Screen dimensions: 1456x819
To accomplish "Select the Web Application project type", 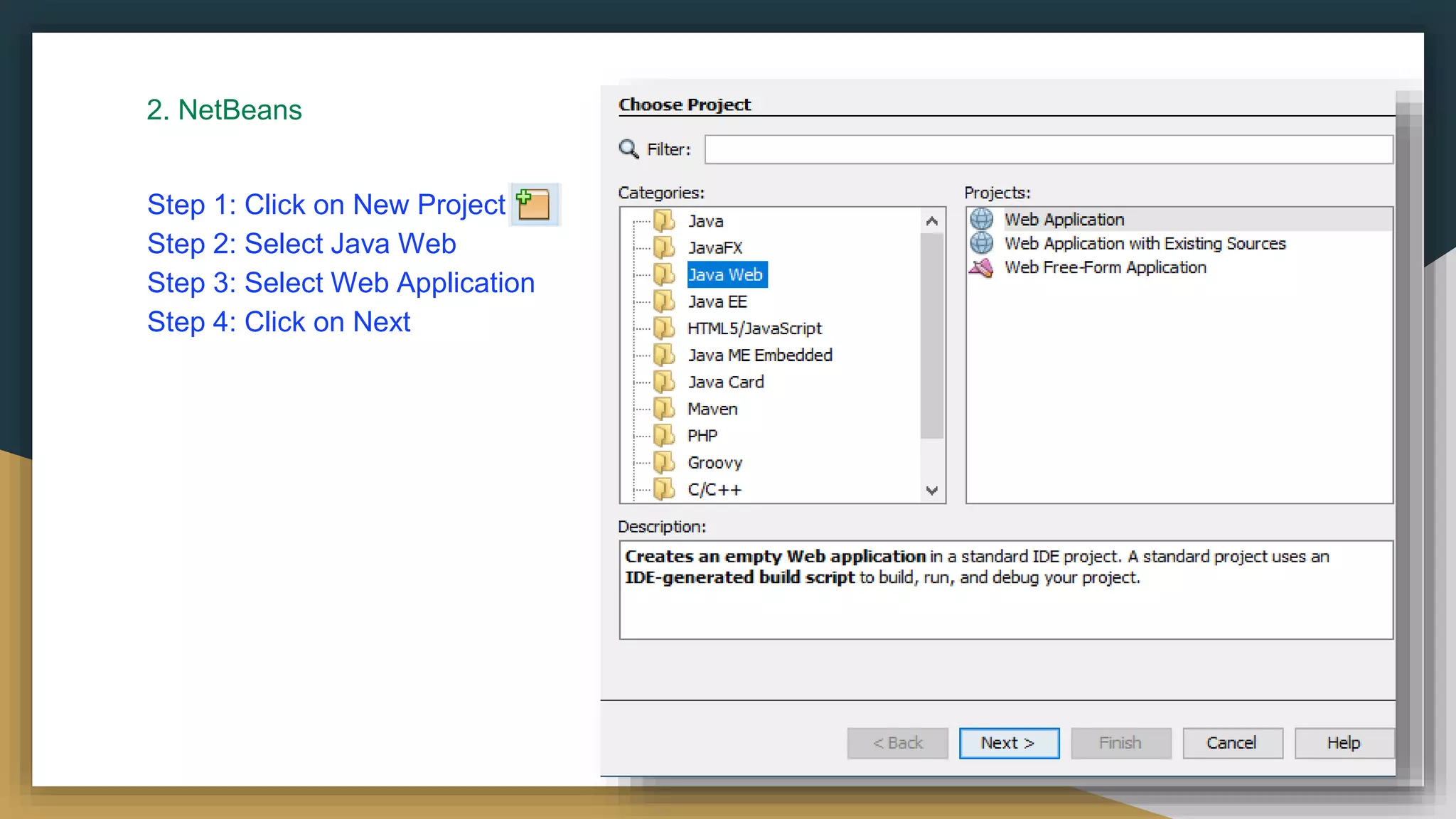I will pyautogui.click(x=1064, y=220).
